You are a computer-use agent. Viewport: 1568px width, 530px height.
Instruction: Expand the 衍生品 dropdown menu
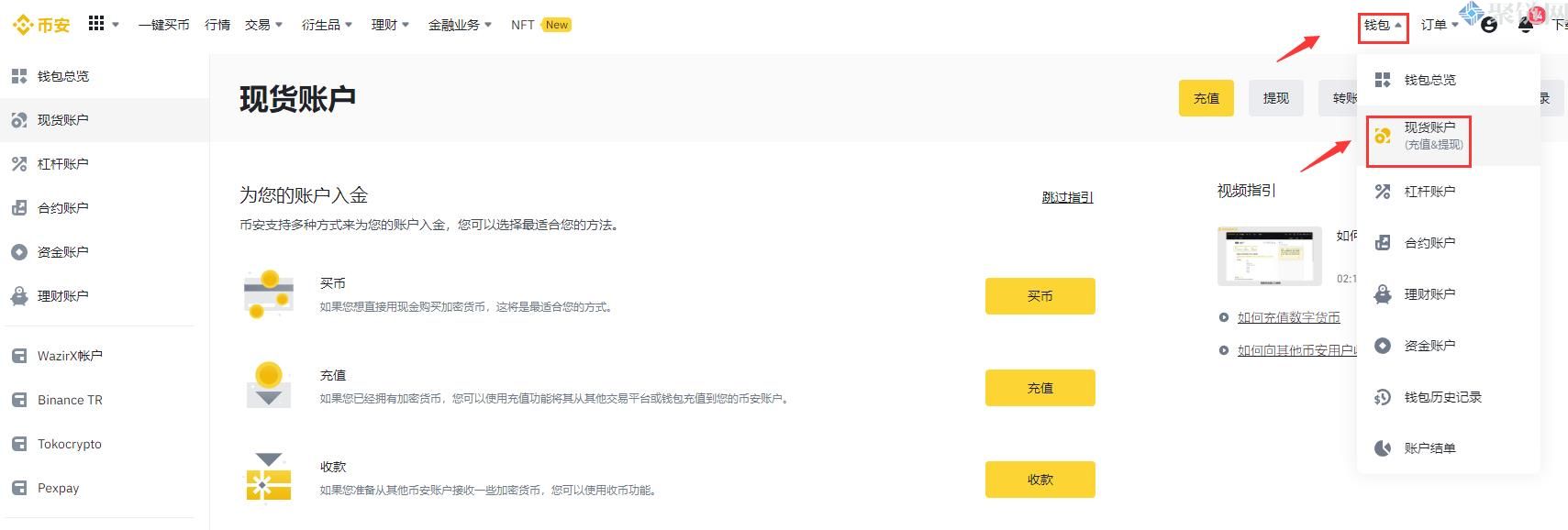(327, 25)
